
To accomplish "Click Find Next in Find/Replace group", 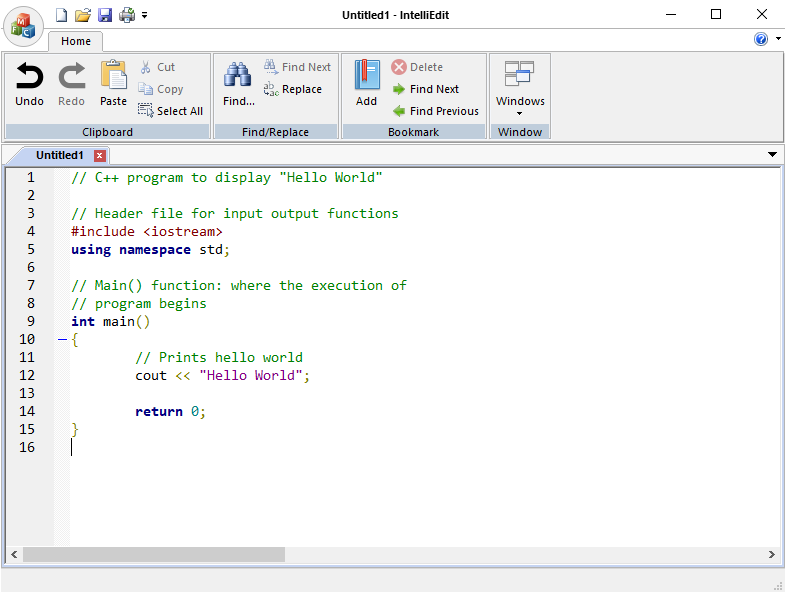I will [x=297, y=67].
